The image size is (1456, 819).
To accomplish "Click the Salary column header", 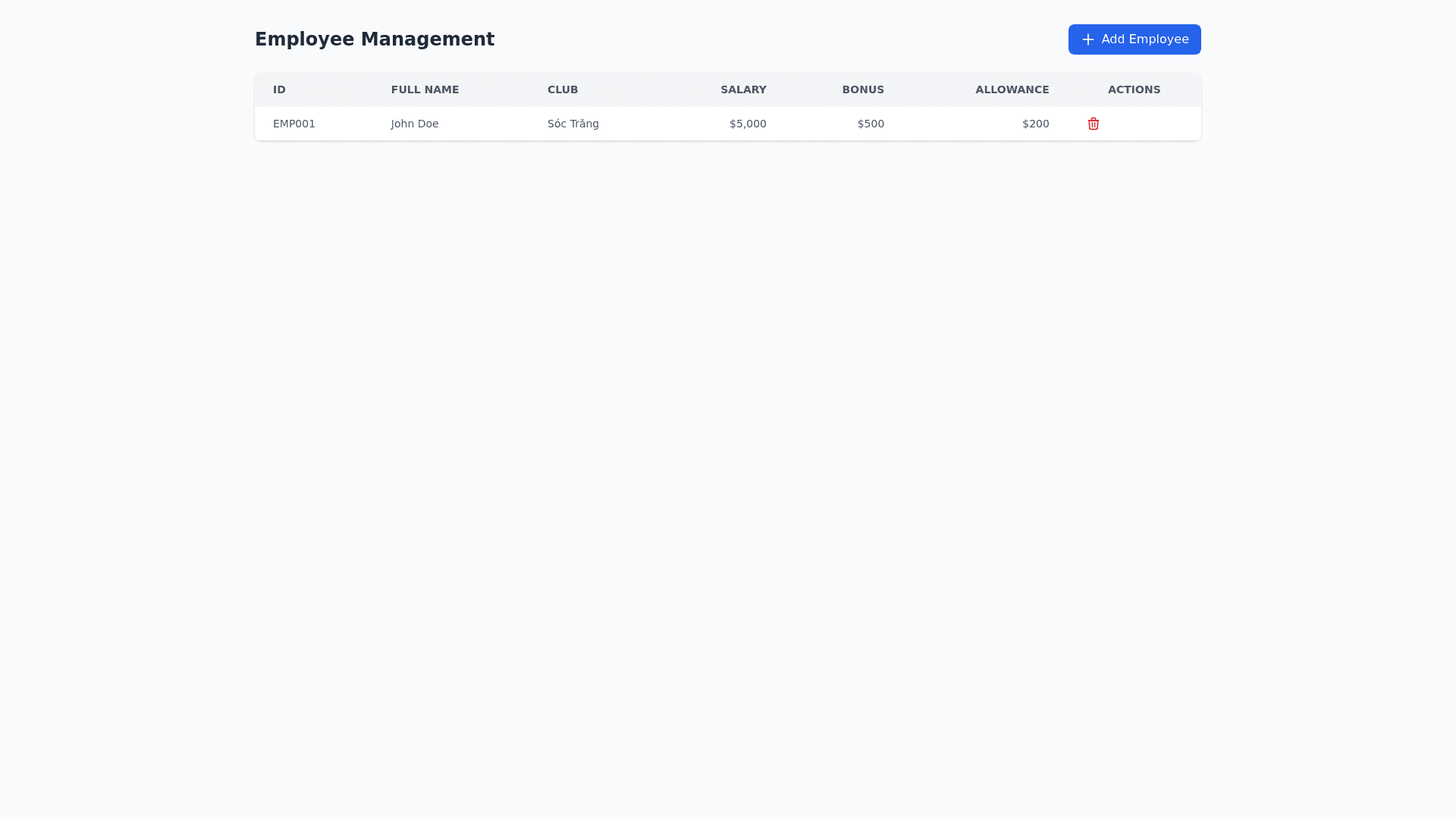I will 743,89.
